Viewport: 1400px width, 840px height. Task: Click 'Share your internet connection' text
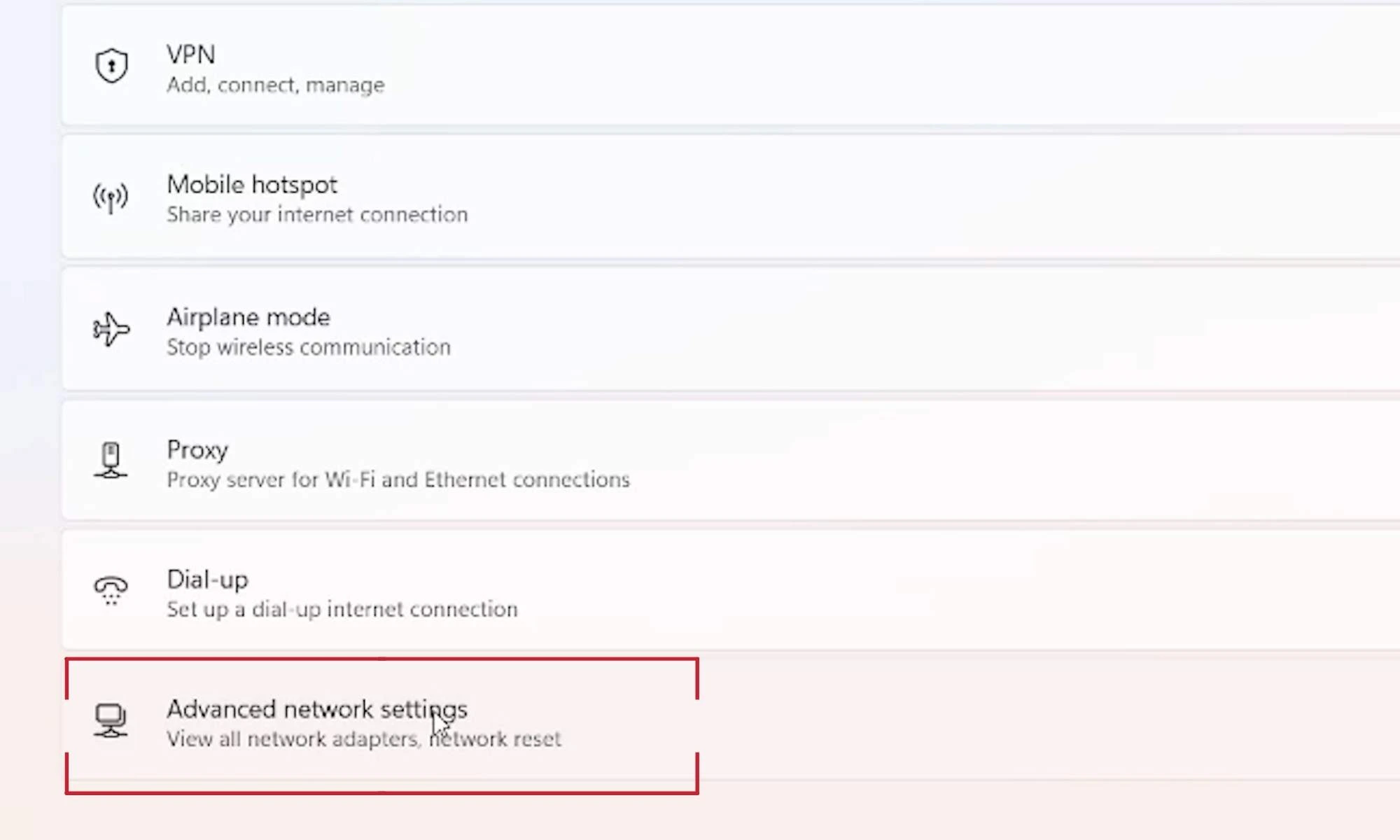(316, 214)
